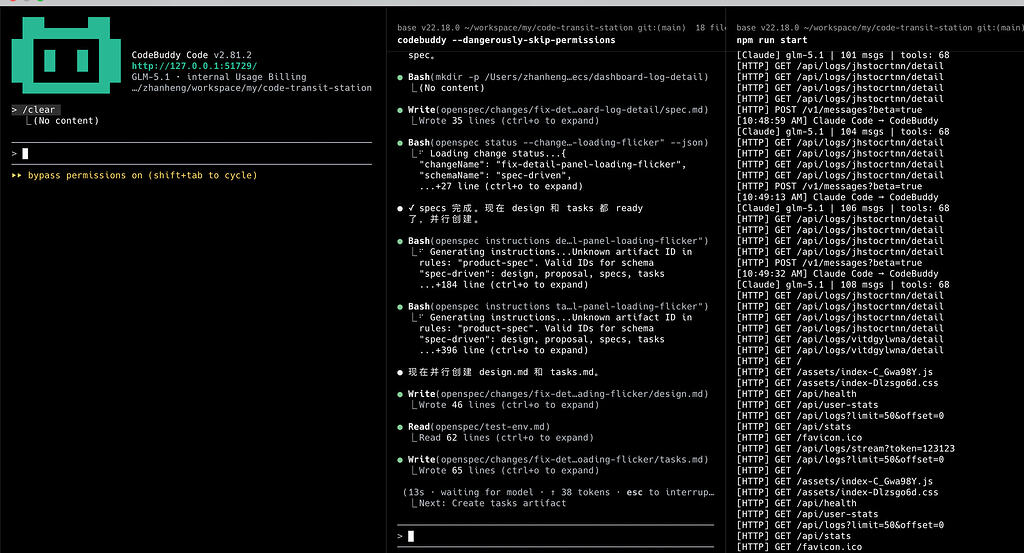Click '[Claude] glm-5.1 | 106 msgs' log line
1024x553 pixels.
843,208
